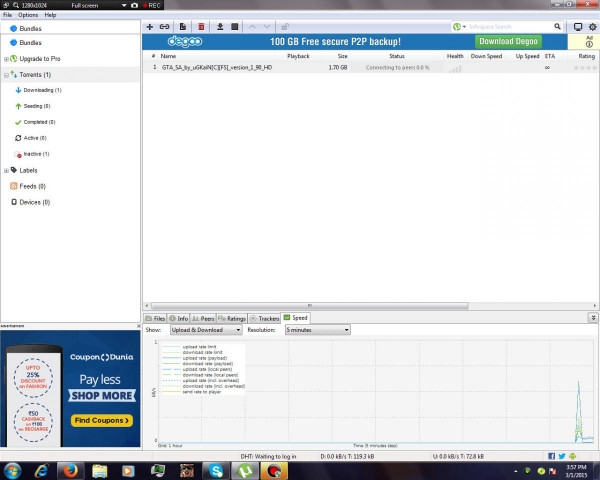Open the Options menu
The width and height of the screenshot is (600, 480).
pos(28,15)
